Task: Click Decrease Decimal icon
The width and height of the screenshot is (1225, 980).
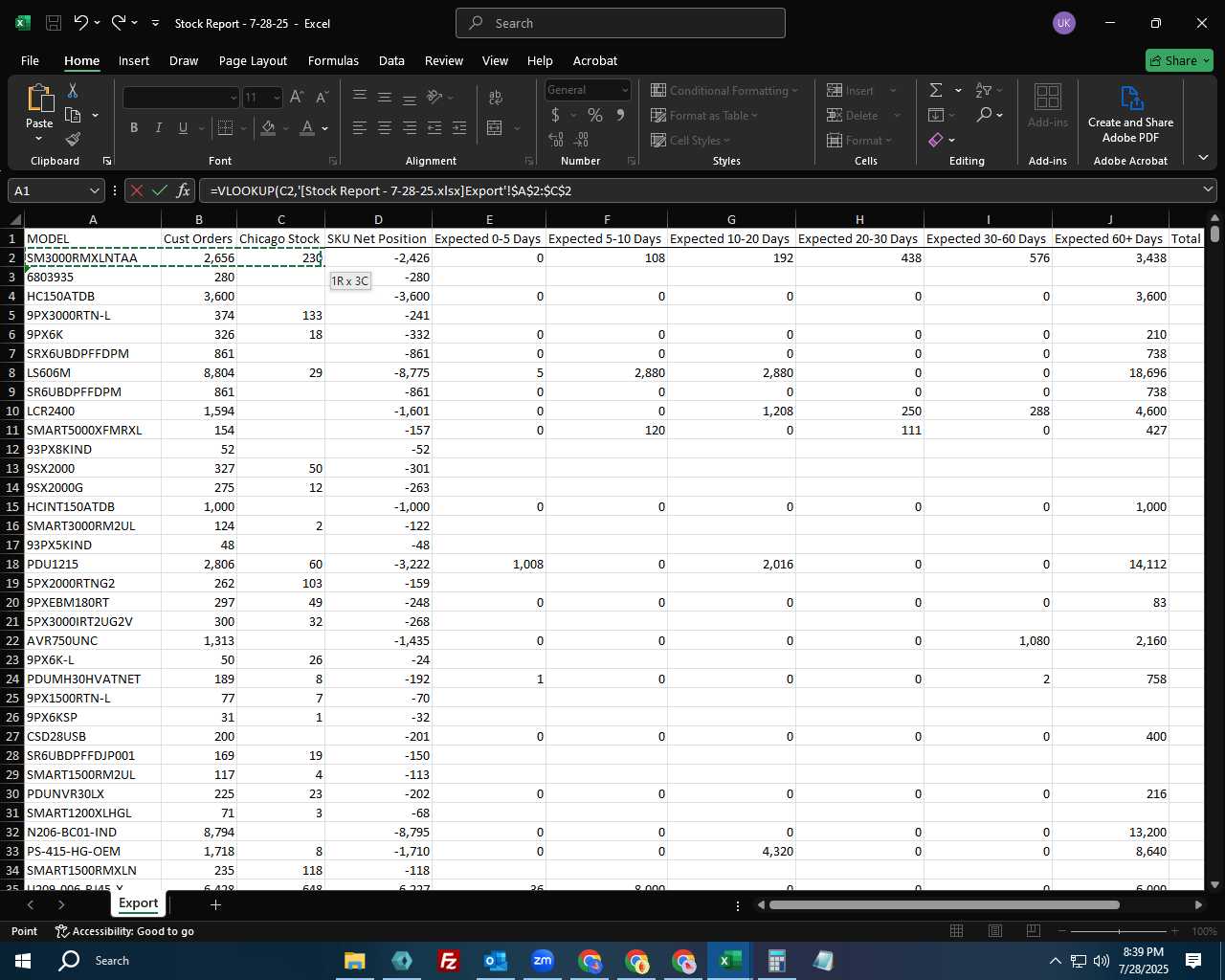Action: [x=581, y=140]
